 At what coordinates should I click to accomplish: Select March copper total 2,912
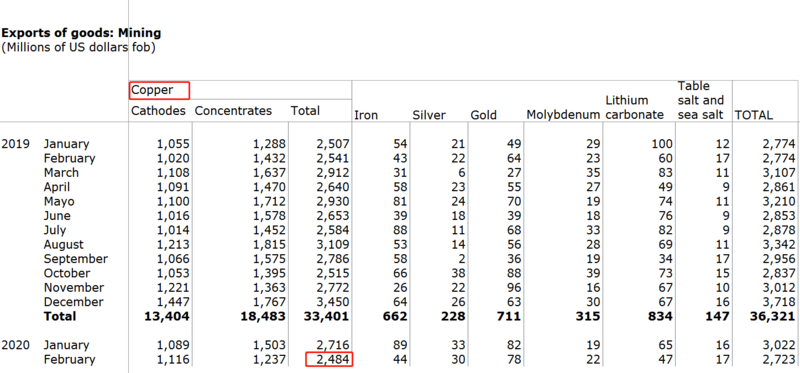click(333, 172)
